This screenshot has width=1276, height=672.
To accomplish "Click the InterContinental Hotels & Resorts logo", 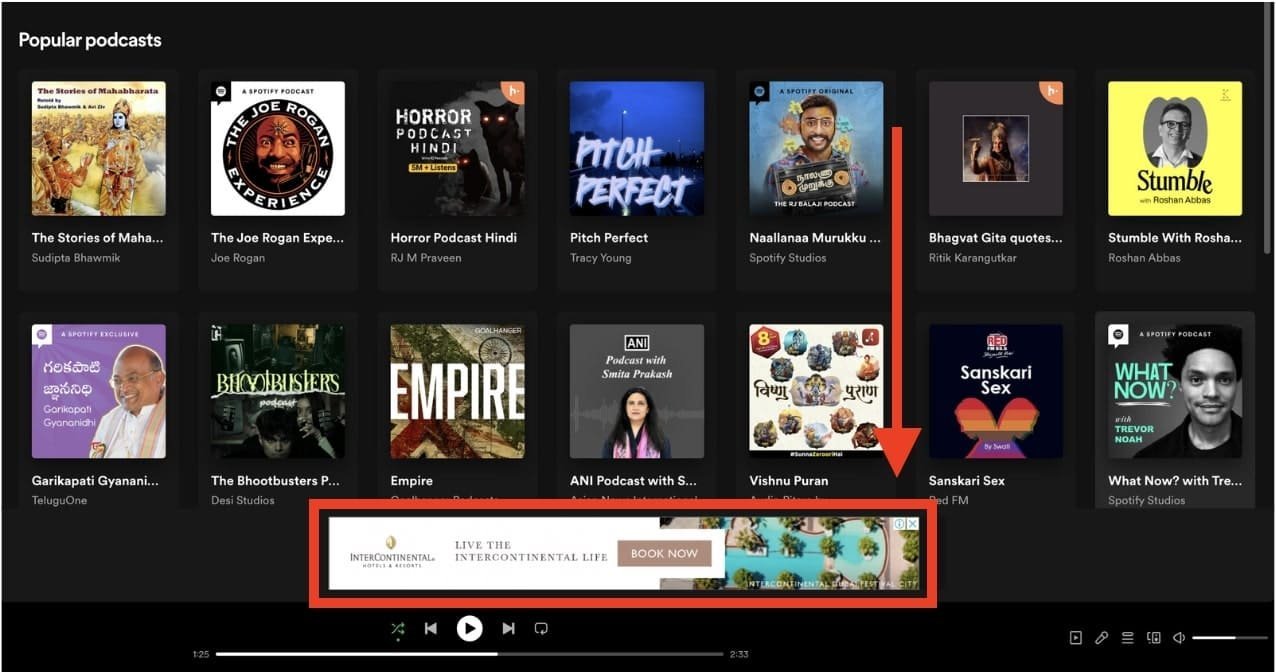I will [x=392, y=552].
